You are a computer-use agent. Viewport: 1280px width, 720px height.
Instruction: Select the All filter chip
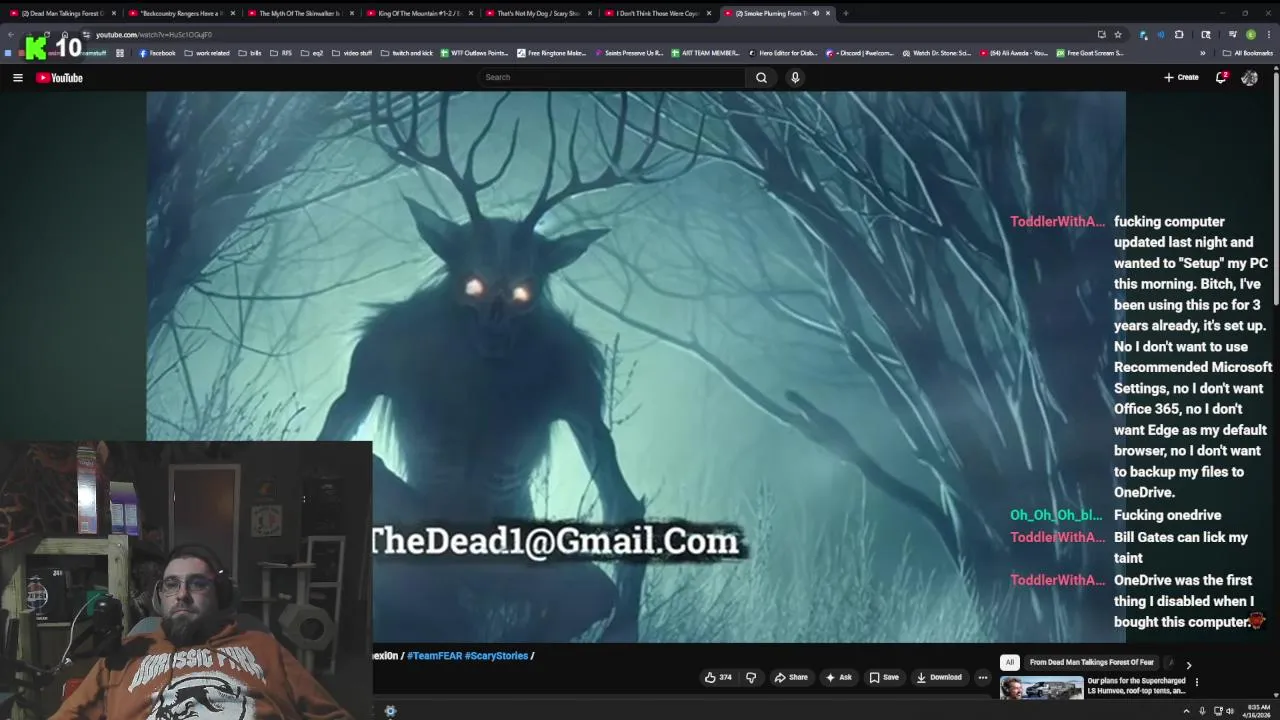click(x=1010, y=662)
